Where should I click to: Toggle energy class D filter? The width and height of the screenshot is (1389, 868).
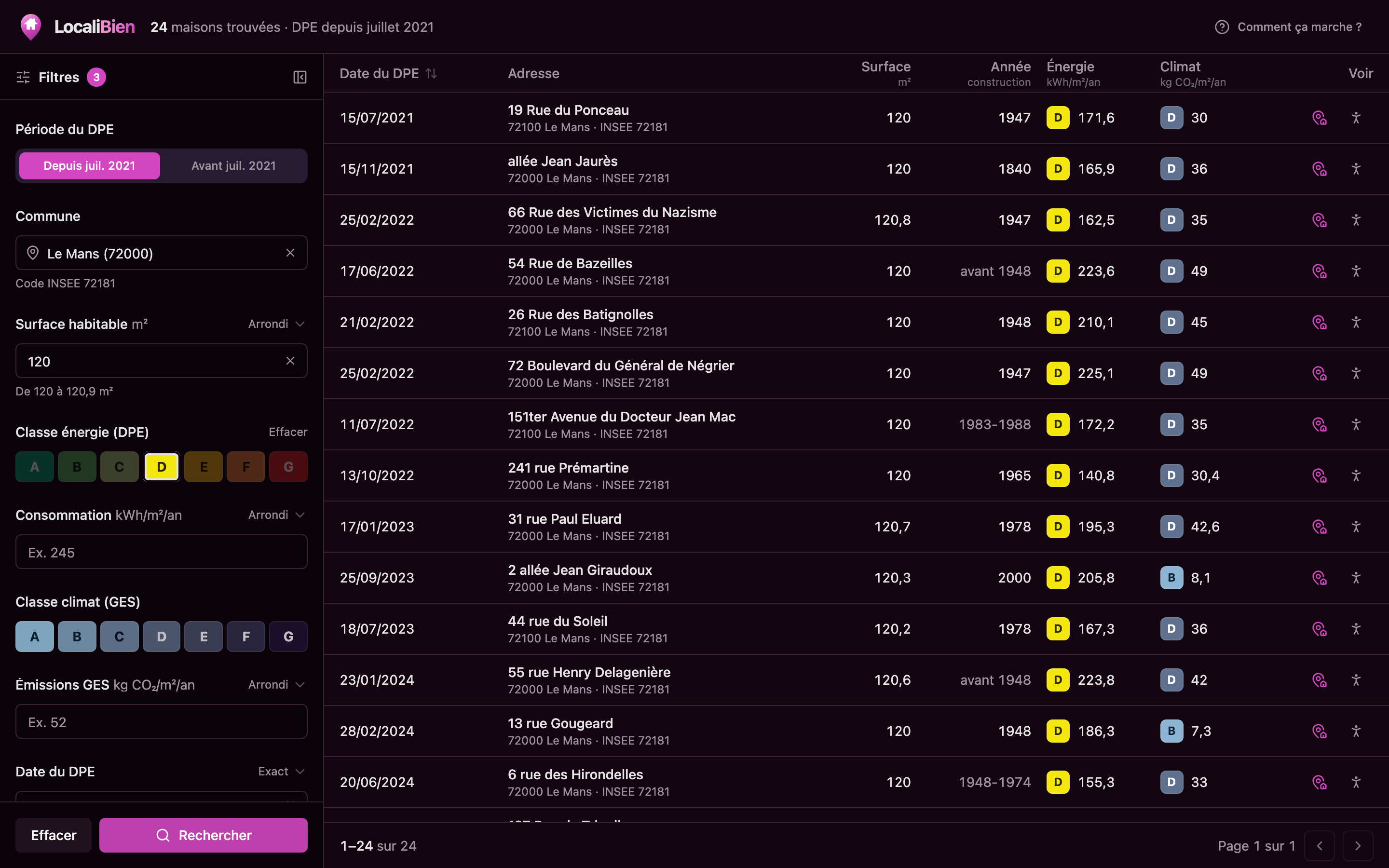(161, 467)
